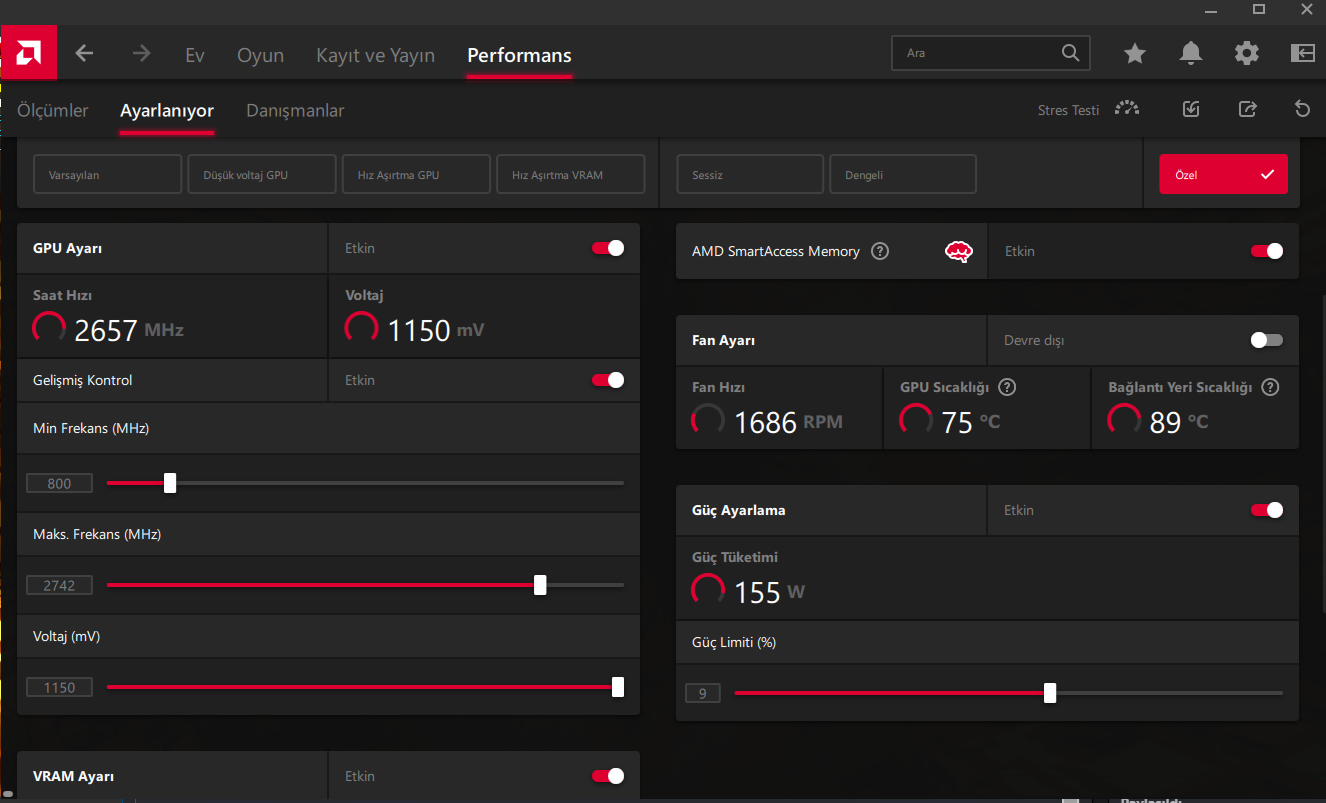Select the Özel preset button

click(x=1223, y=174)
